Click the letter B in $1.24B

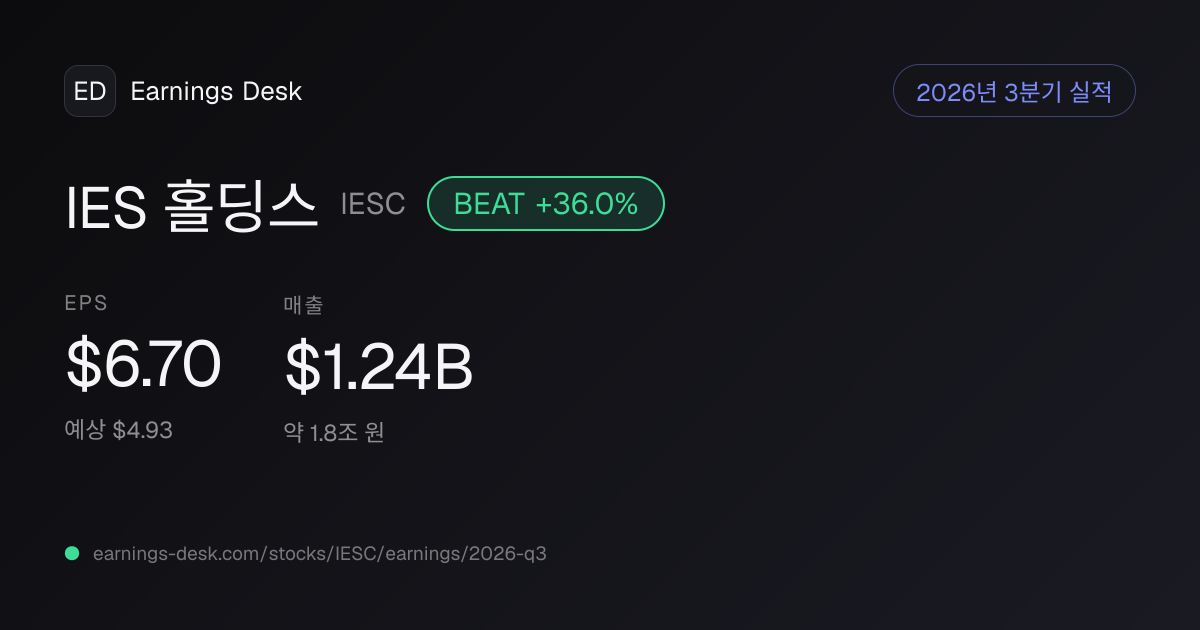(x=454, y=367)
